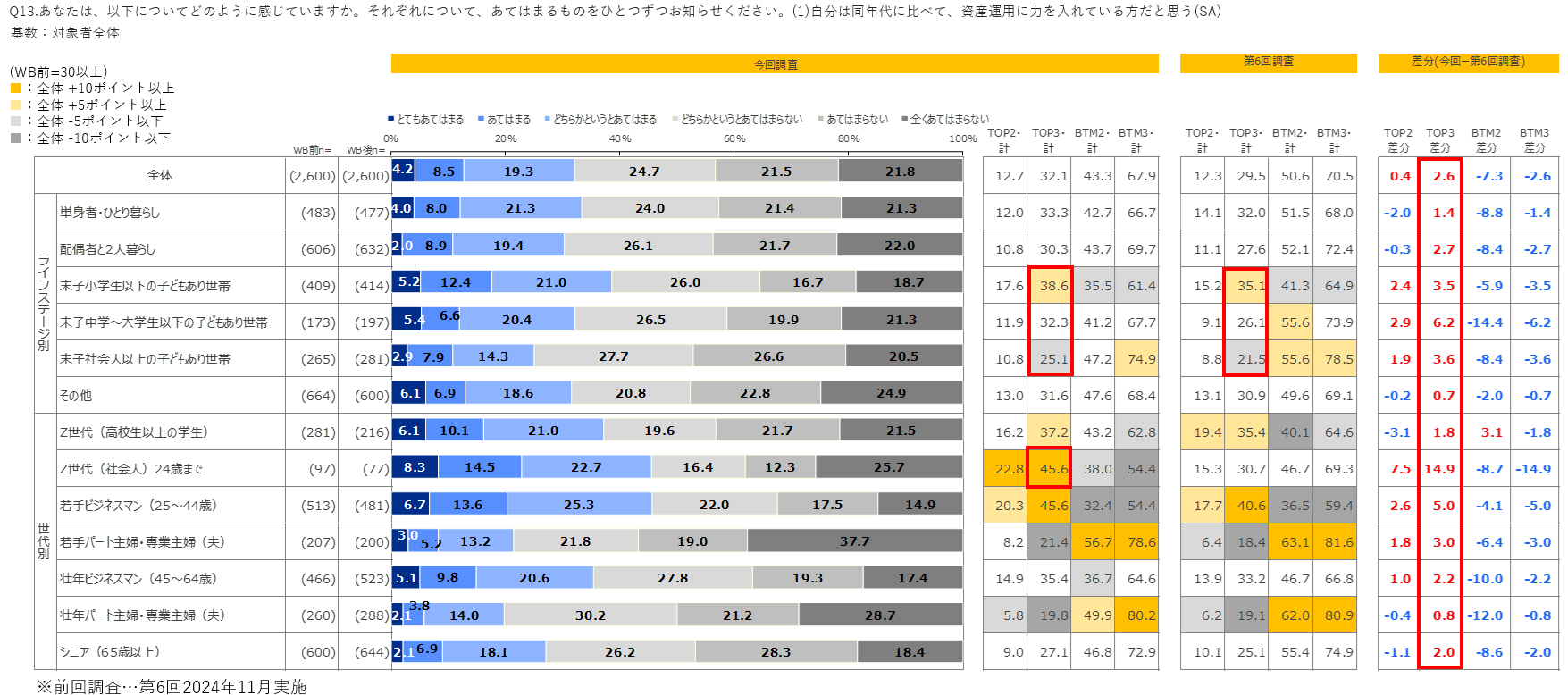Click the 45.6 TOP3 cell outlined in red
1568x695 pixels.
tap(1049, 469)
